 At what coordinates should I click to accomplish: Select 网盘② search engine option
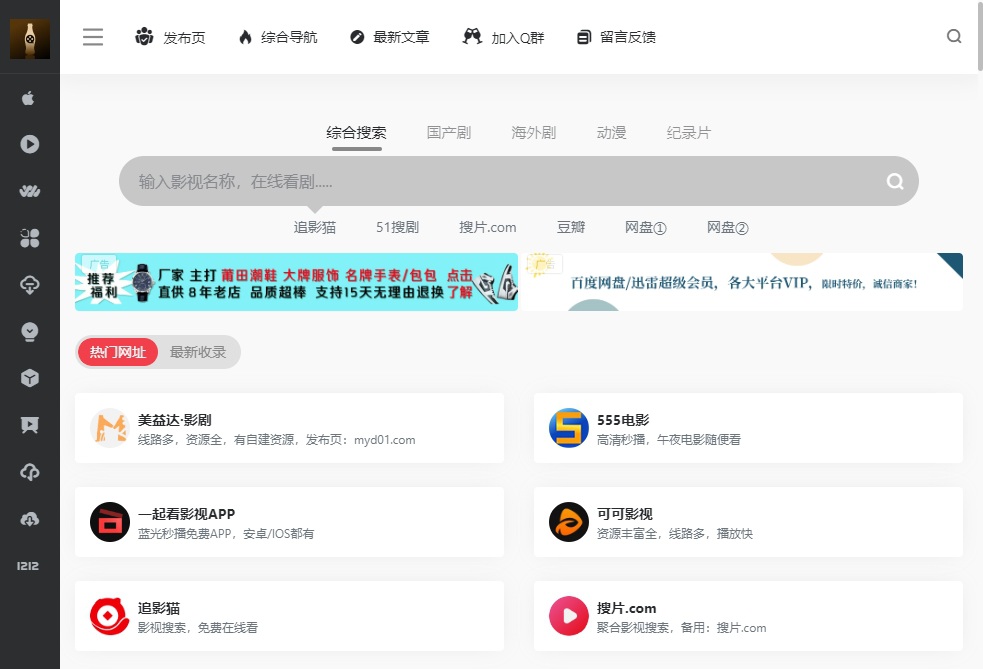728,227
